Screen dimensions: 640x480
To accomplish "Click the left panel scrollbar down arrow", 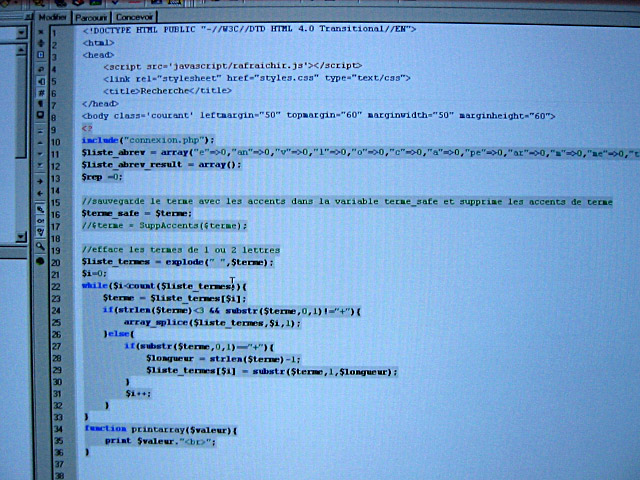I will [x=21, y=237].
